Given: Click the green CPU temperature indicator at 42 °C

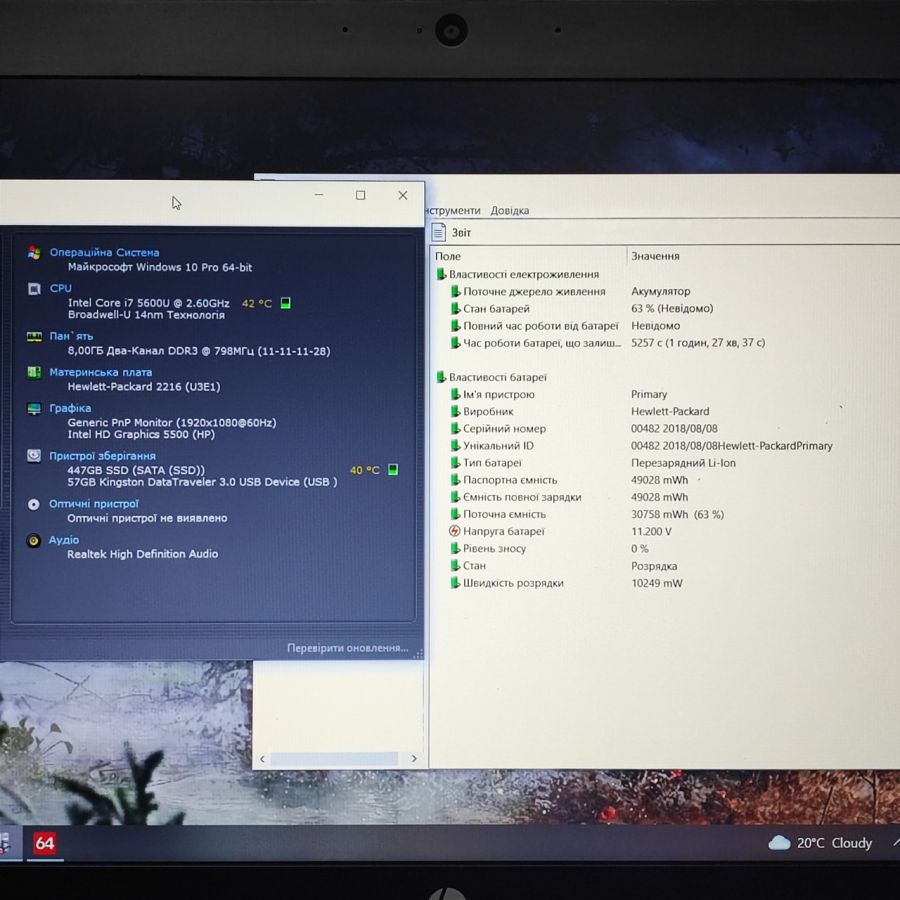Looking at the screenshot, I should pos(285,303).
